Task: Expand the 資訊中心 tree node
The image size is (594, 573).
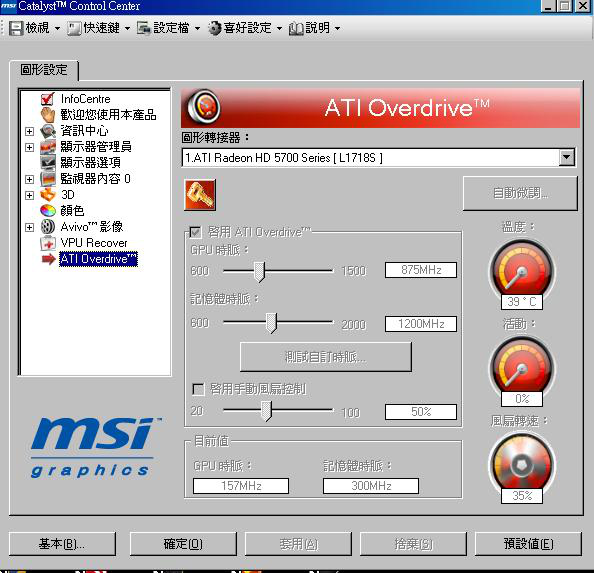Action: coord(29,131)
